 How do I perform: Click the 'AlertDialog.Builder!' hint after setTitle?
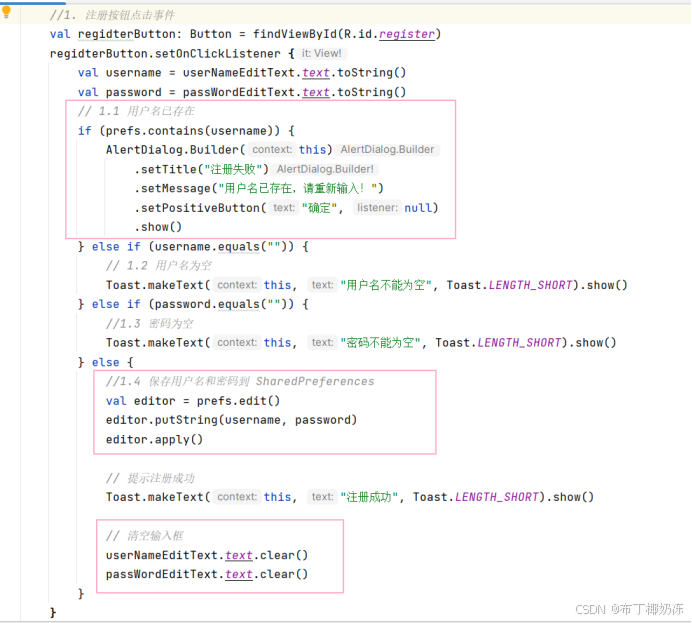[325, 169]
